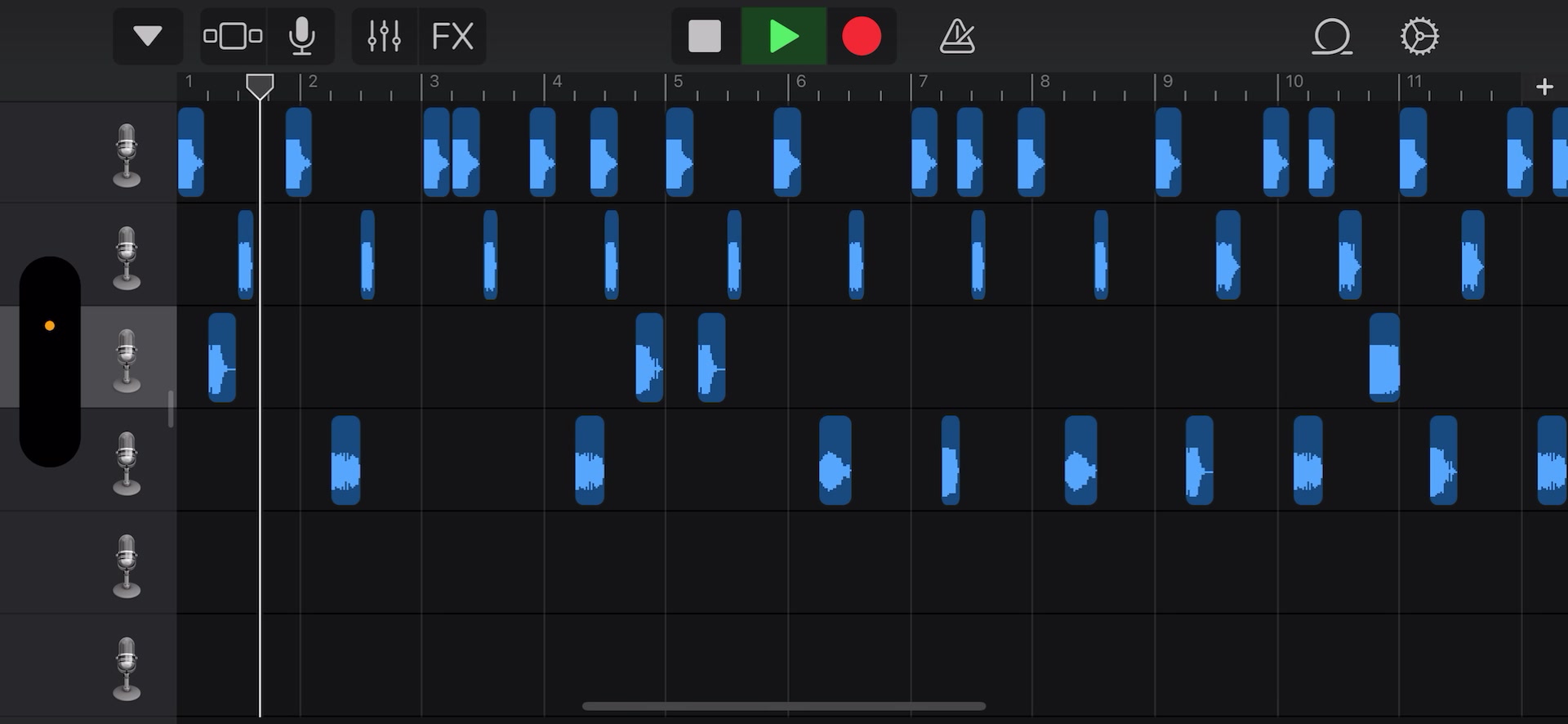
Task: Select the fourth track microphone icon
Action: tap(127, 463)
